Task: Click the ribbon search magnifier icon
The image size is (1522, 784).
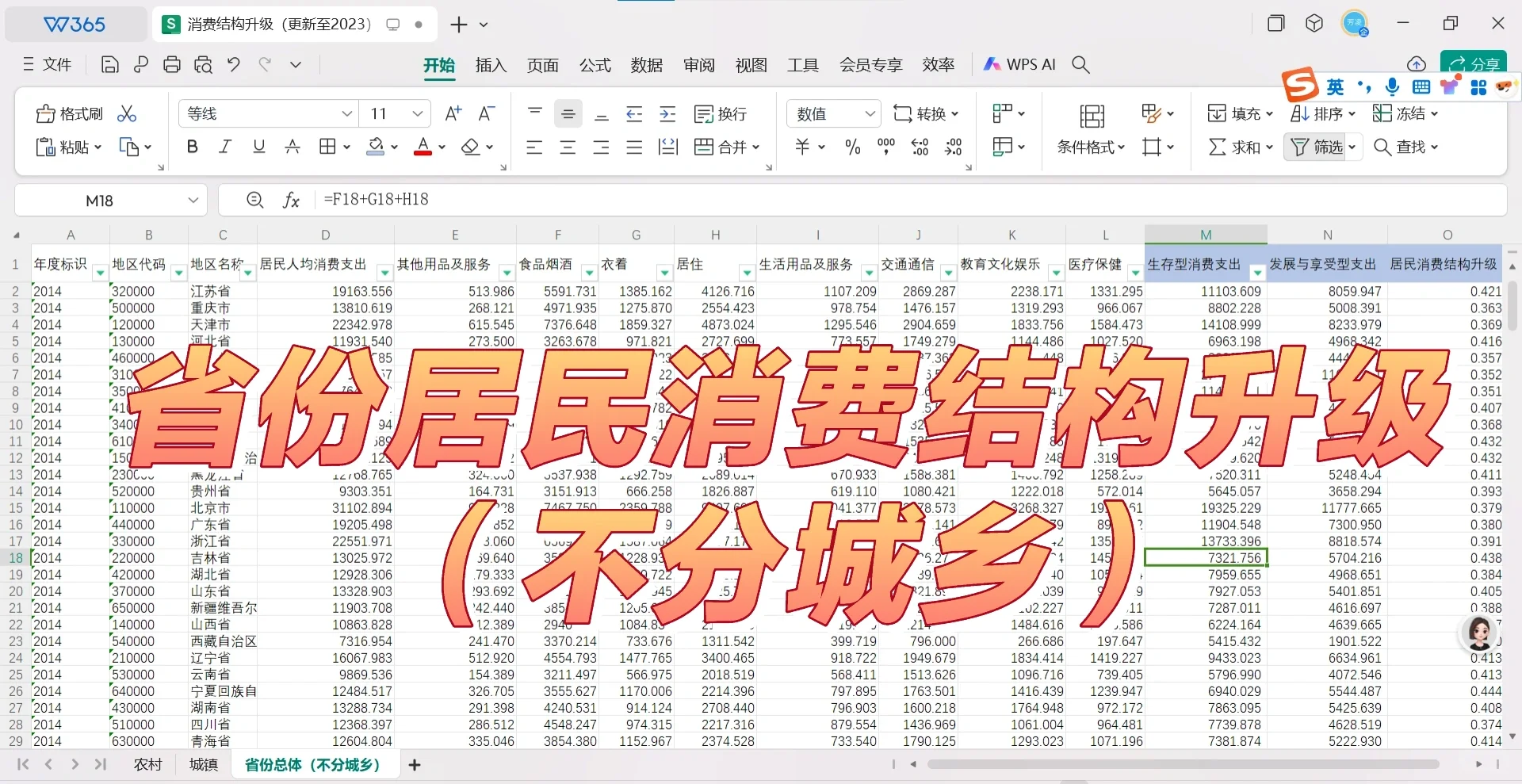Action: [1081, 65]
